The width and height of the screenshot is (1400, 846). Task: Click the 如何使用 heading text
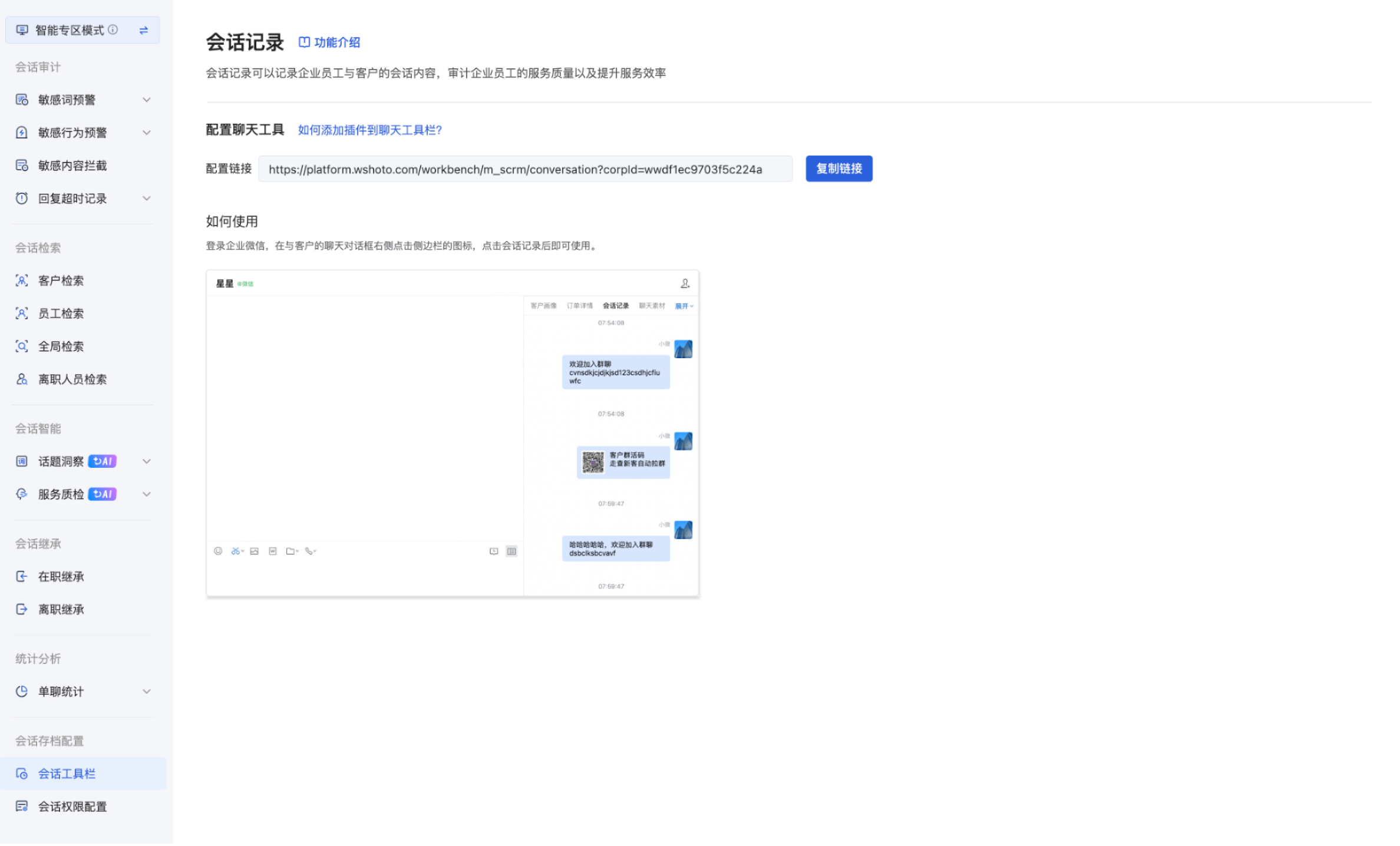[232, 222]
